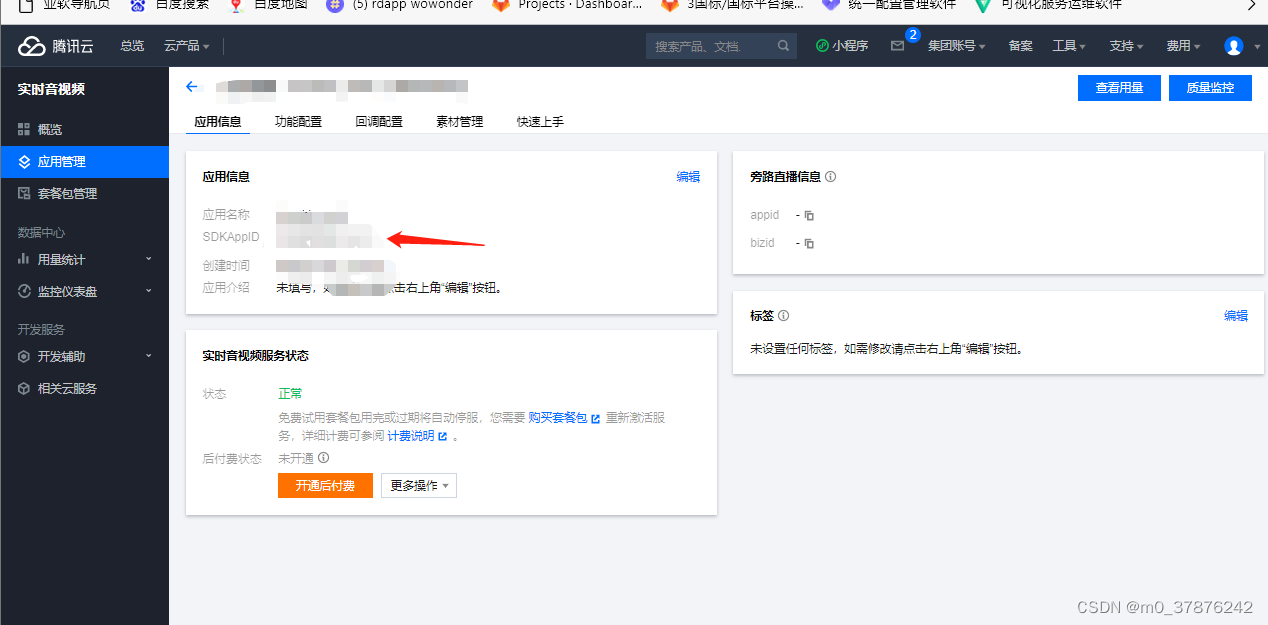Open the 计费说明 link
The width and height of the screenshot is (1268, 625).
point(416,436)
